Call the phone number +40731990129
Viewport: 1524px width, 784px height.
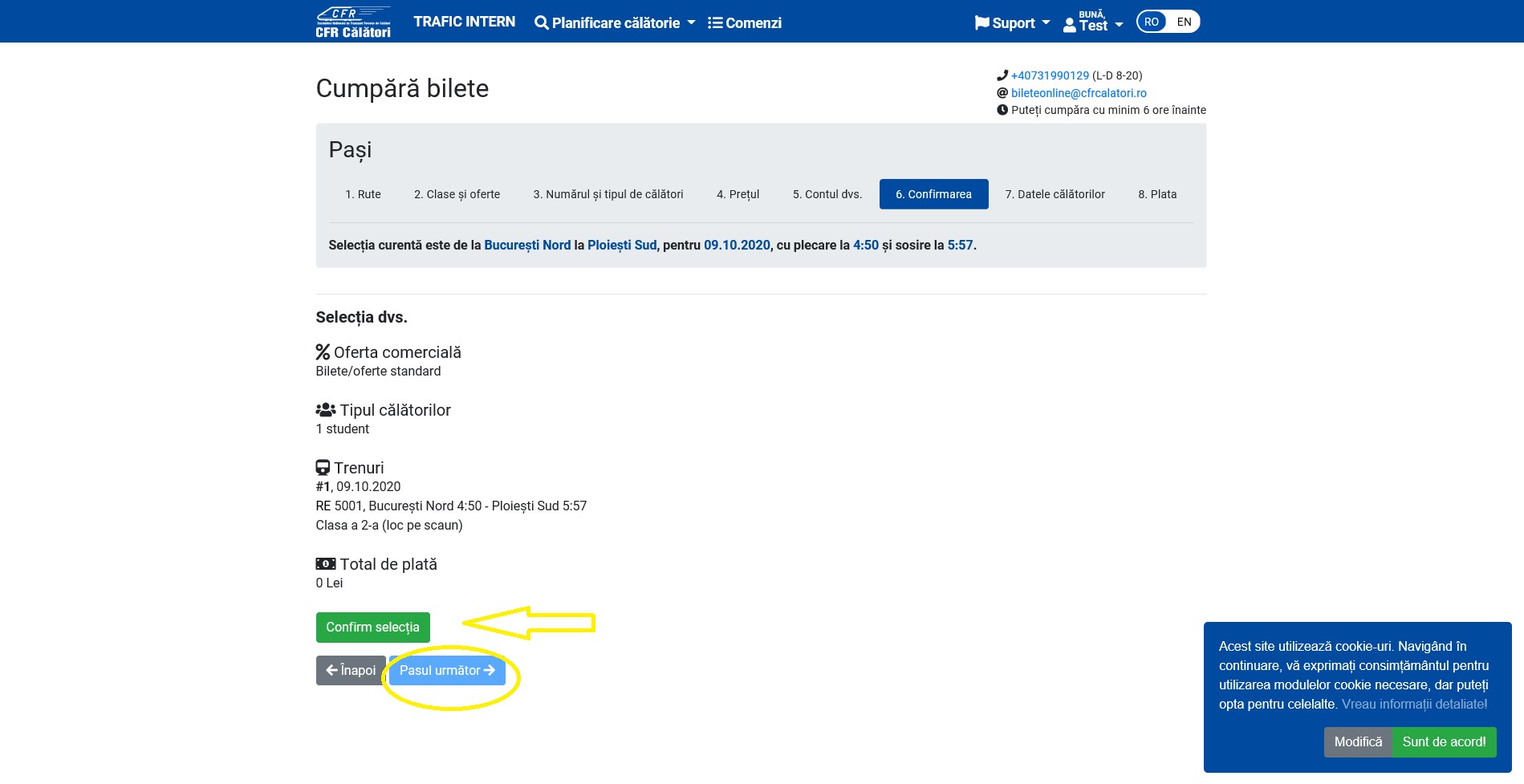tap(1050, 75)
